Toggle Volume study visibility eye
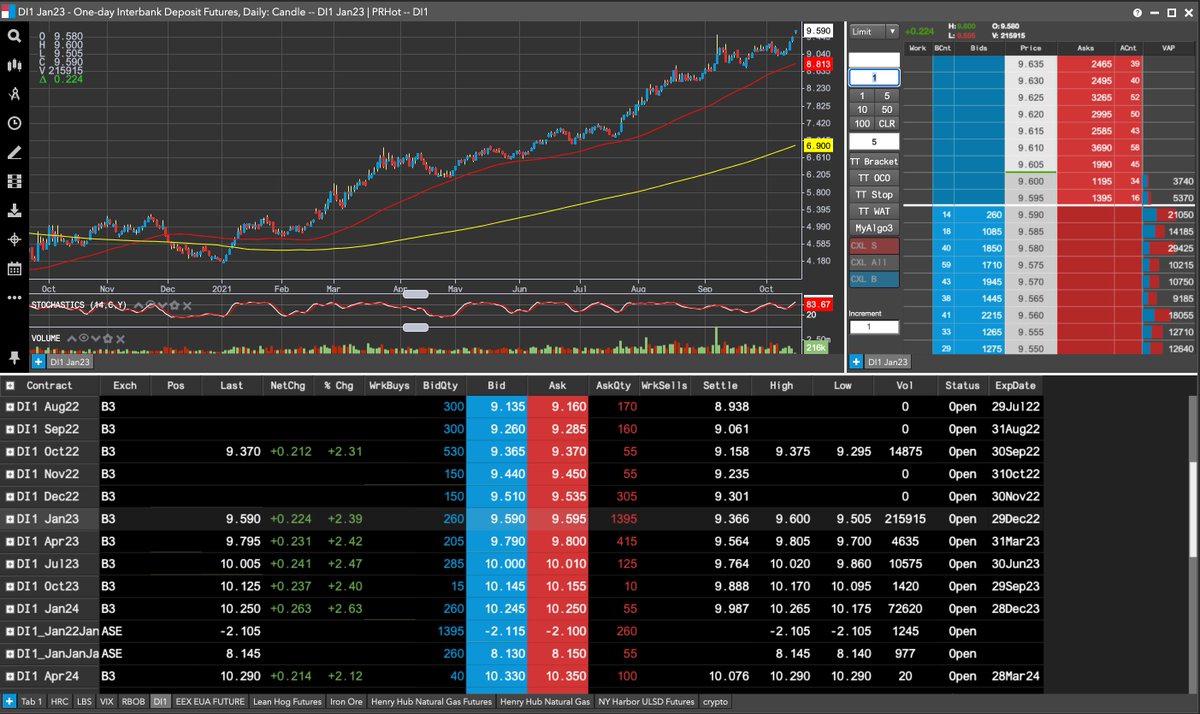This screenshot has height=714, width=1200. point(85,338)
